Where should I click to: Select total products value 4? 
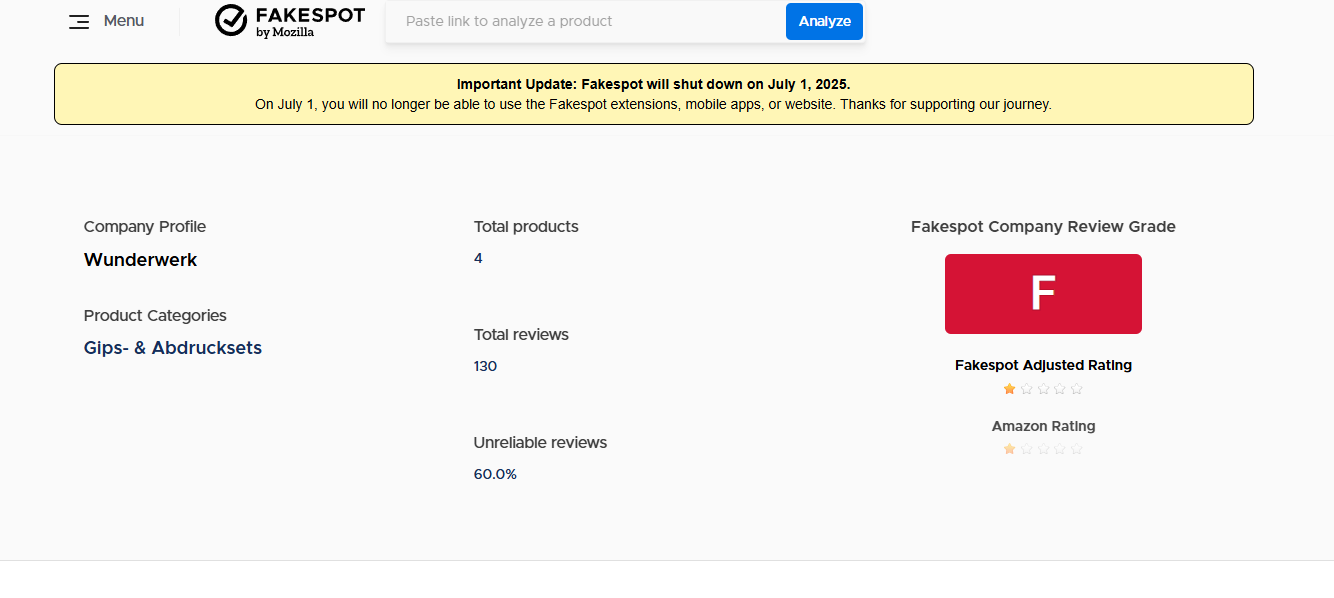478,258
